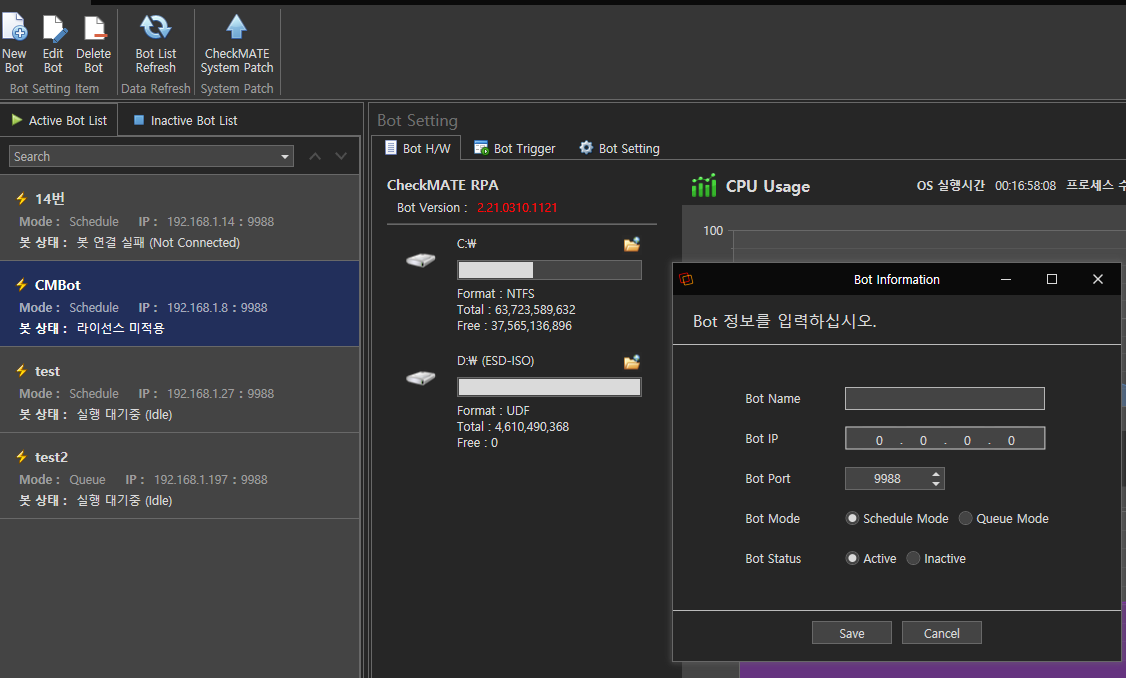Open the Bot Trigger tab
The width and height of the screenshot is (1126, 678).
click(515, 149)
